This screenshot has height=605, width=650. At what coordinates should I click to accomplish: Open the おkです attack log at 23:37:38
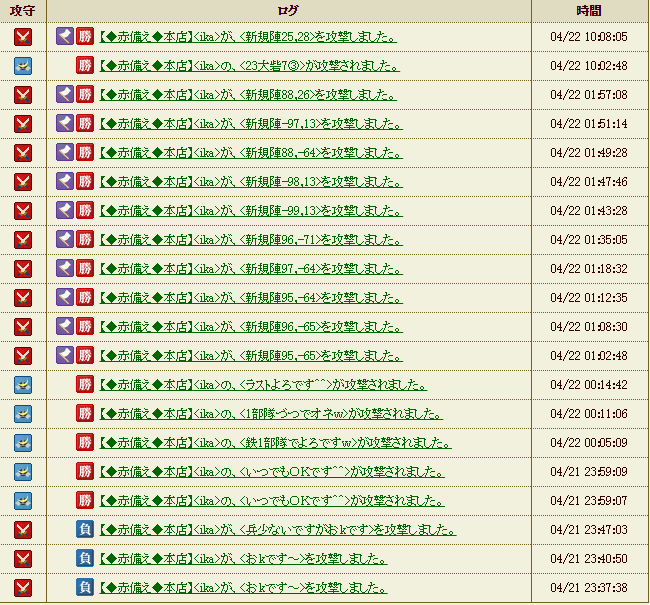(243, 588)
